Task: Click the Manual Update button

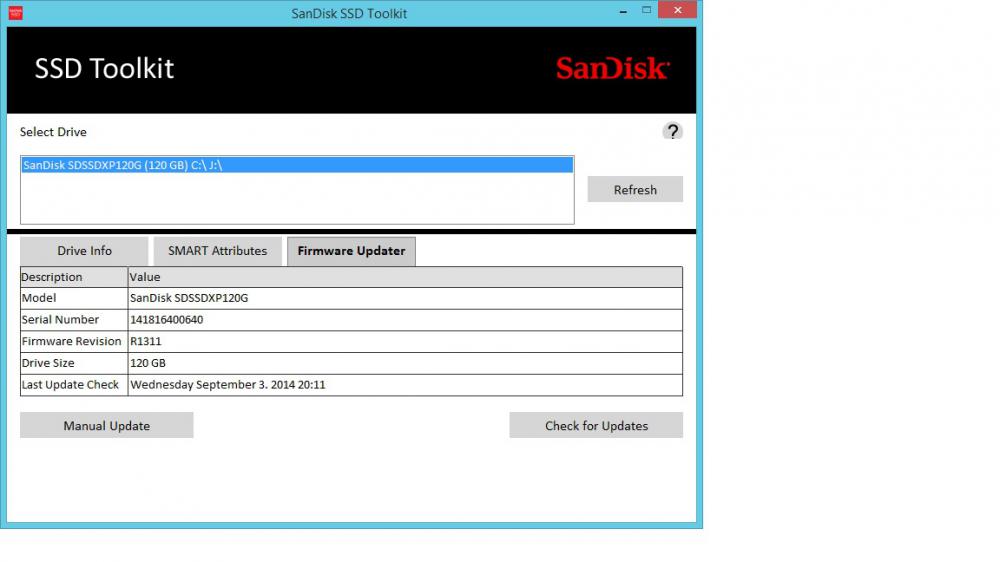Action: 106,426
